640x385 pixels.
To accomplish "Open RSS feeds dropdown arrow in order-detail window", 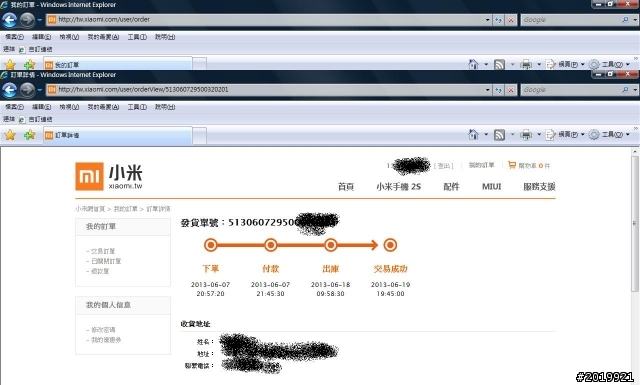I will 512,134.
